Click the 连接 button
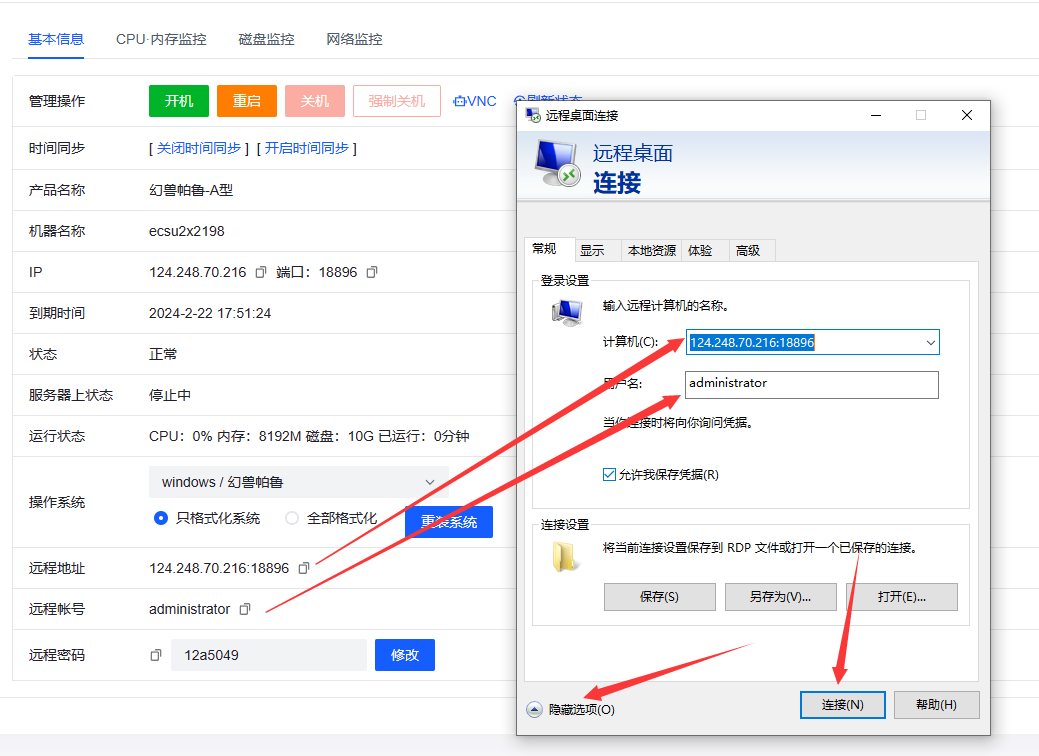This screenshot has width=1039, height=756. tap(843, 704)
